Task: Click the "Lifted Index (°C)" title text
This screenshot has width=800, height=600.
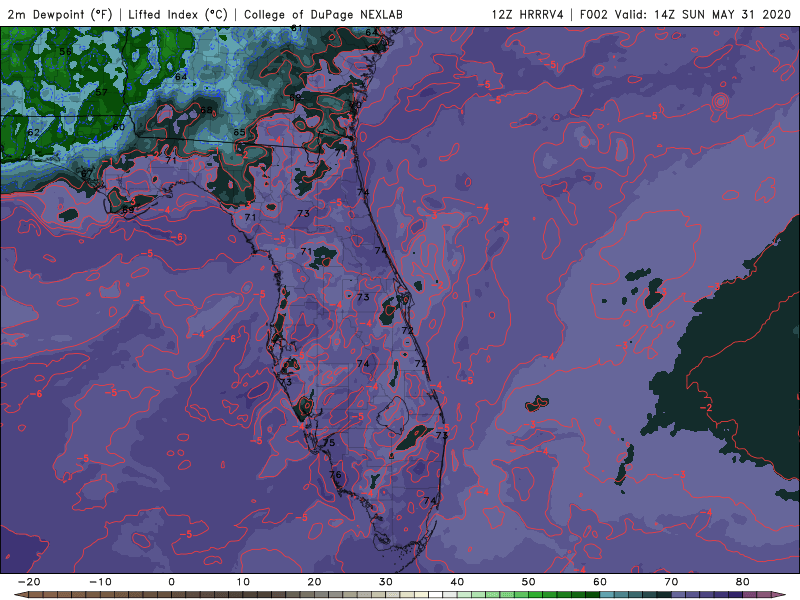Action: click(x=178, y=14)
